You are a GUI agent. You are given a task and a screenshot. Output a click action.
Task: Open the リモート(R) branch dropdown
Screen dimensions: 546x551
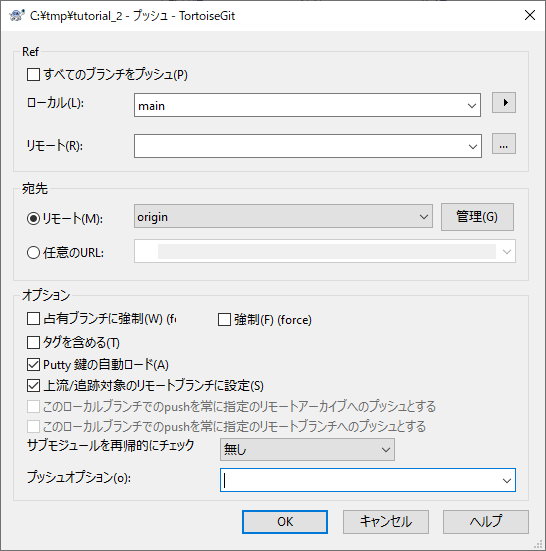click(x=473, y=146)
